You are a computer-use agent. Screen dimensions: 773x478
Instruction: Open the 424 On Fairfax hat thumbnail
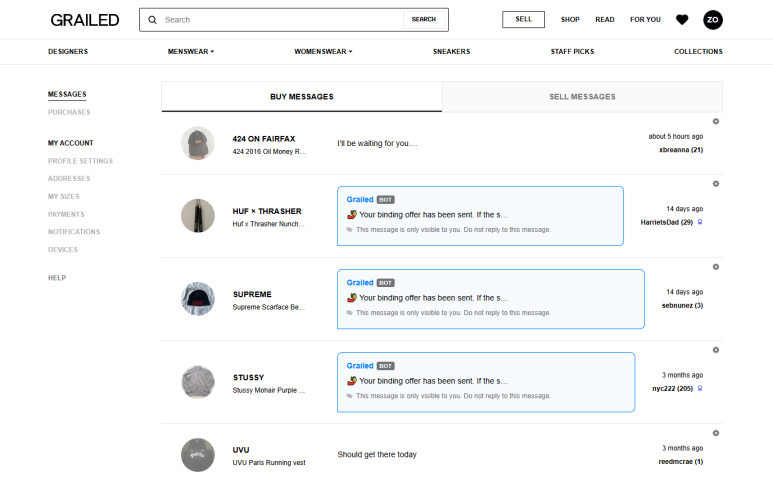pos(198,143)
